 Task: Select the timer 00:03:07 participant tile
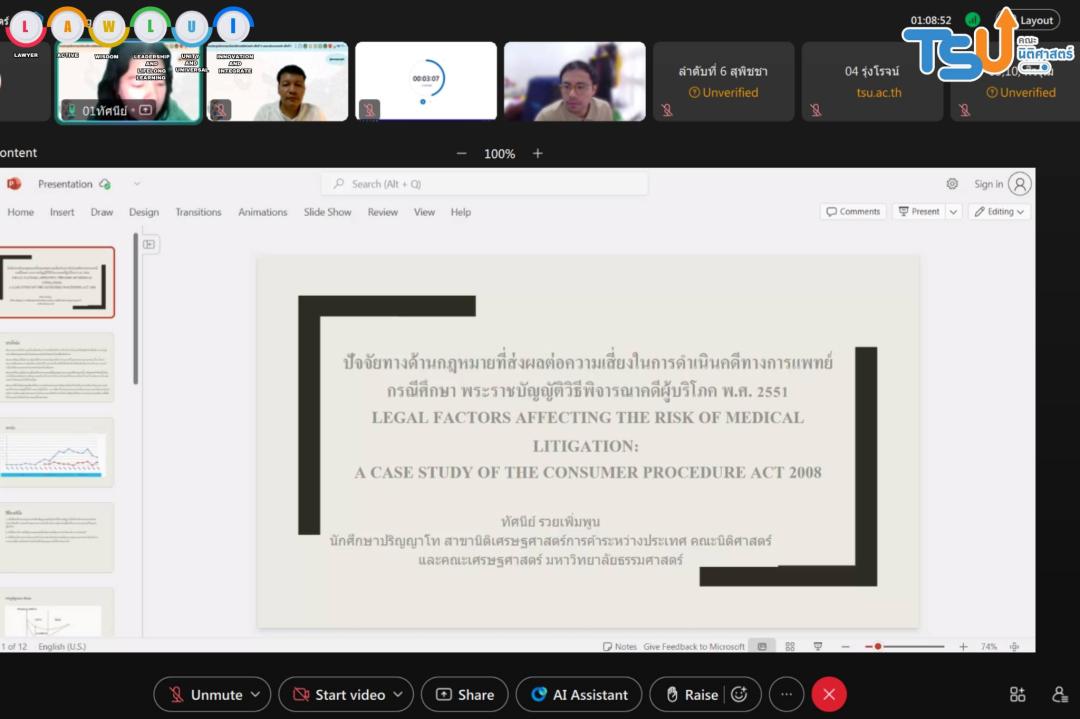(x=426, y=81)
